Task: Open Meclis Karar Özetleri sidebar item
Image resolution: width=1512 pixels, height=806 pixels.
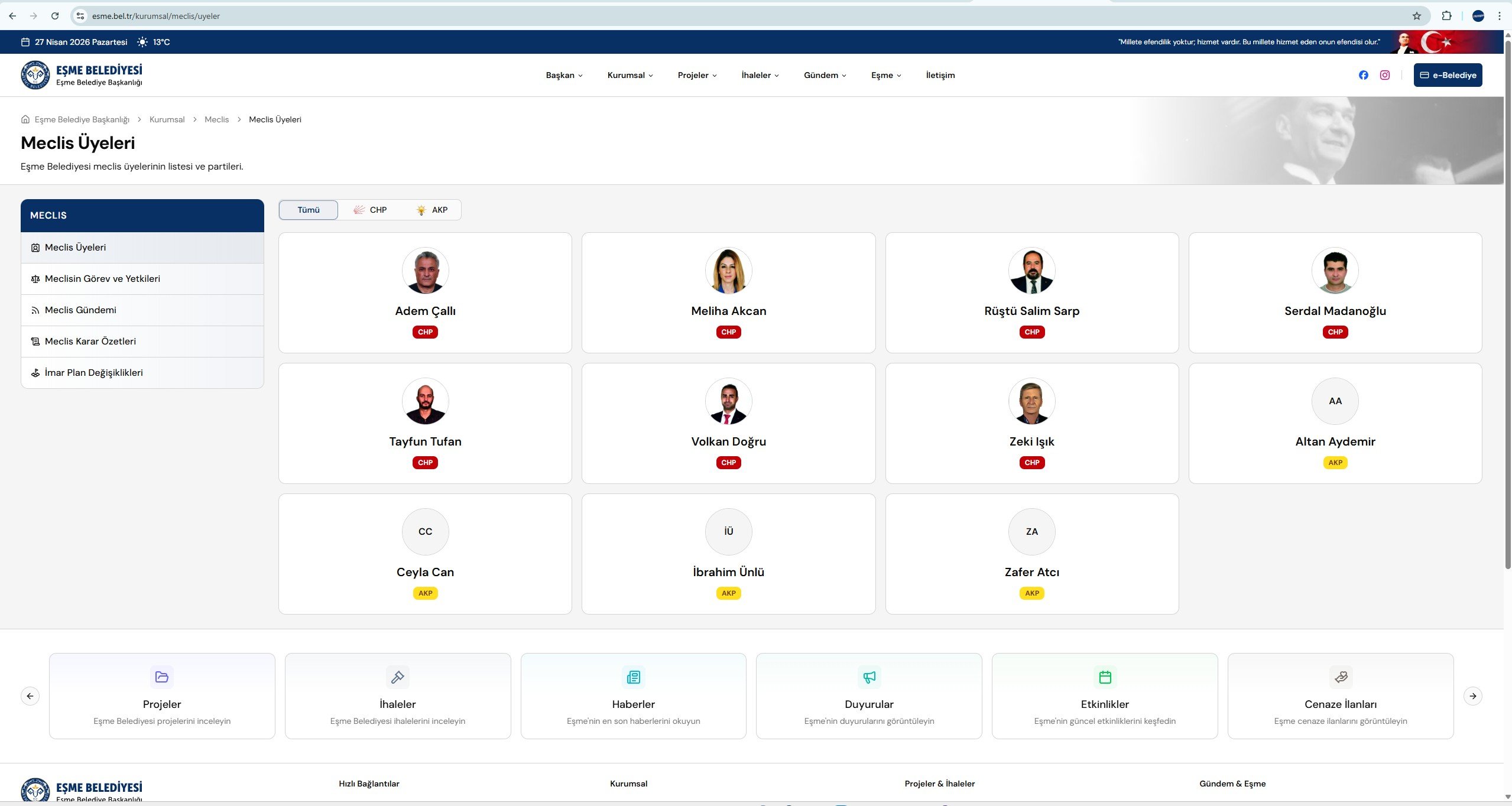Action: tap(90, 342)
